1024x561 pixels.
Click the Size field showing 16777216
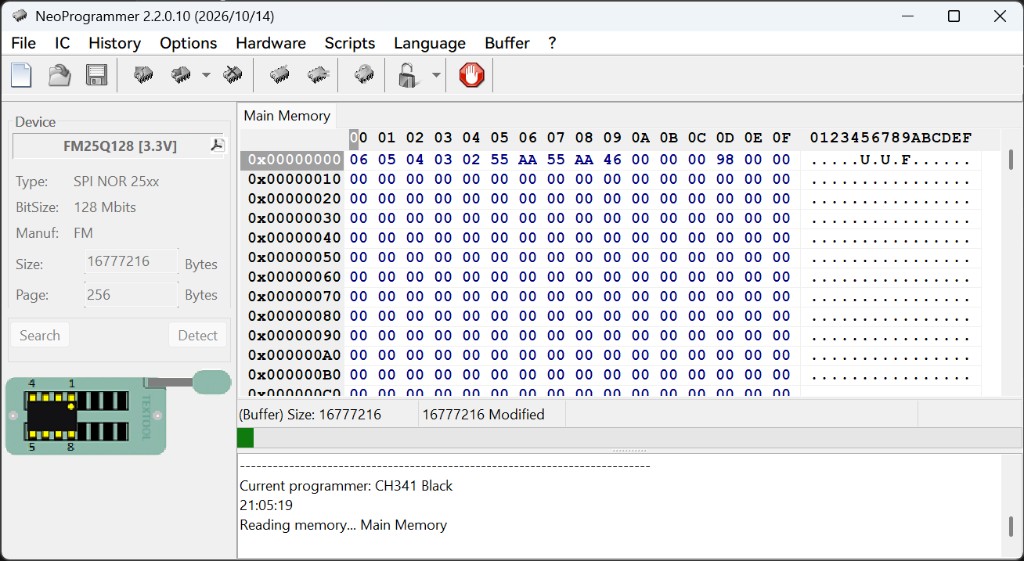coord(131,261)
